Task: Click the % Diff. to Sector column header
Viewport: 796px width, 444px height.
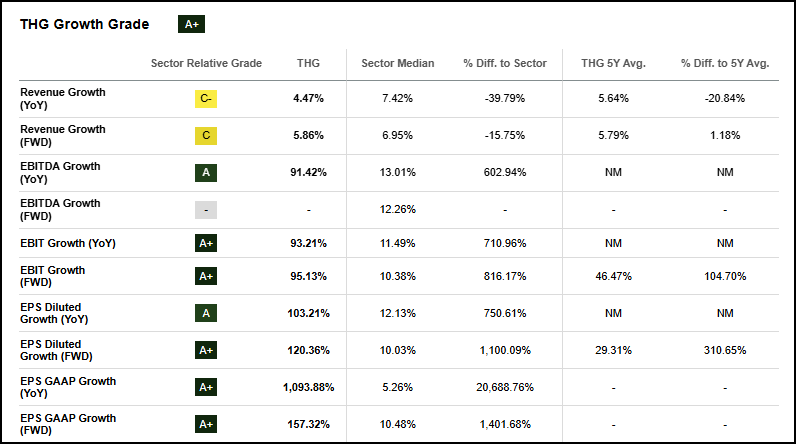Action: tap(505, 63)
